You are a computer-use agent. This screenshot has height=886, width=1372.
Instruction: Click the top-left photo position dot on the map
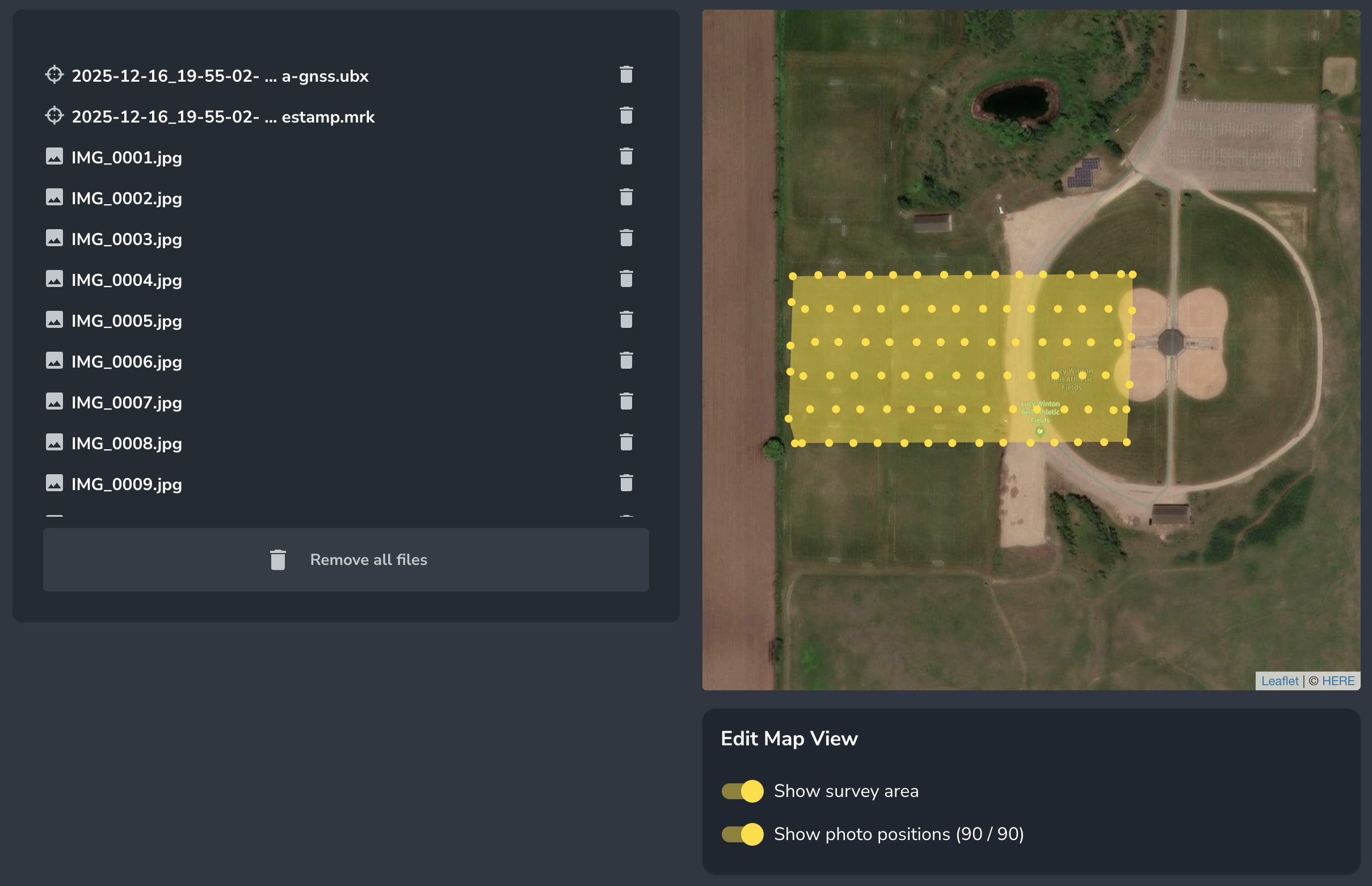(x=793, y=276)
